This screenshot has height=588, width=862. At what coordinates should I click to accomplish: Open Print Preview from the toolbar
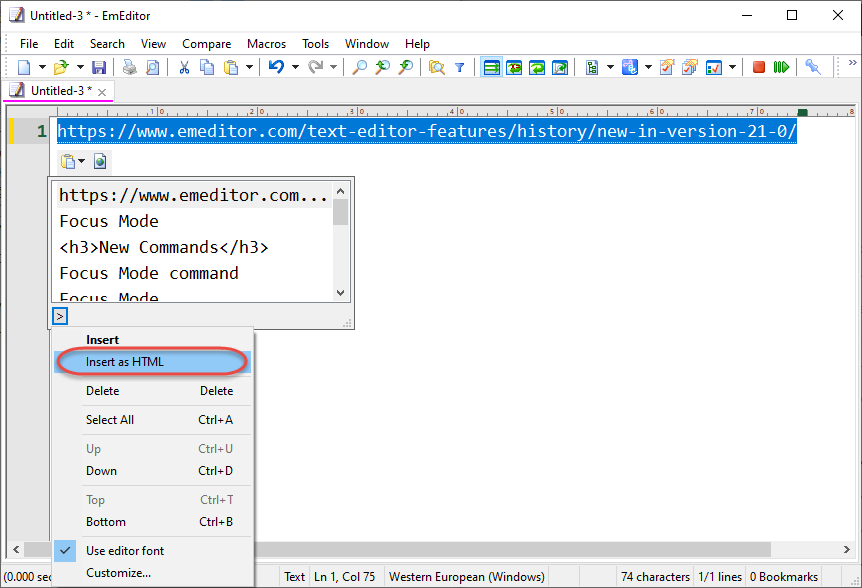pyautogui.click(x=153, y=67)
